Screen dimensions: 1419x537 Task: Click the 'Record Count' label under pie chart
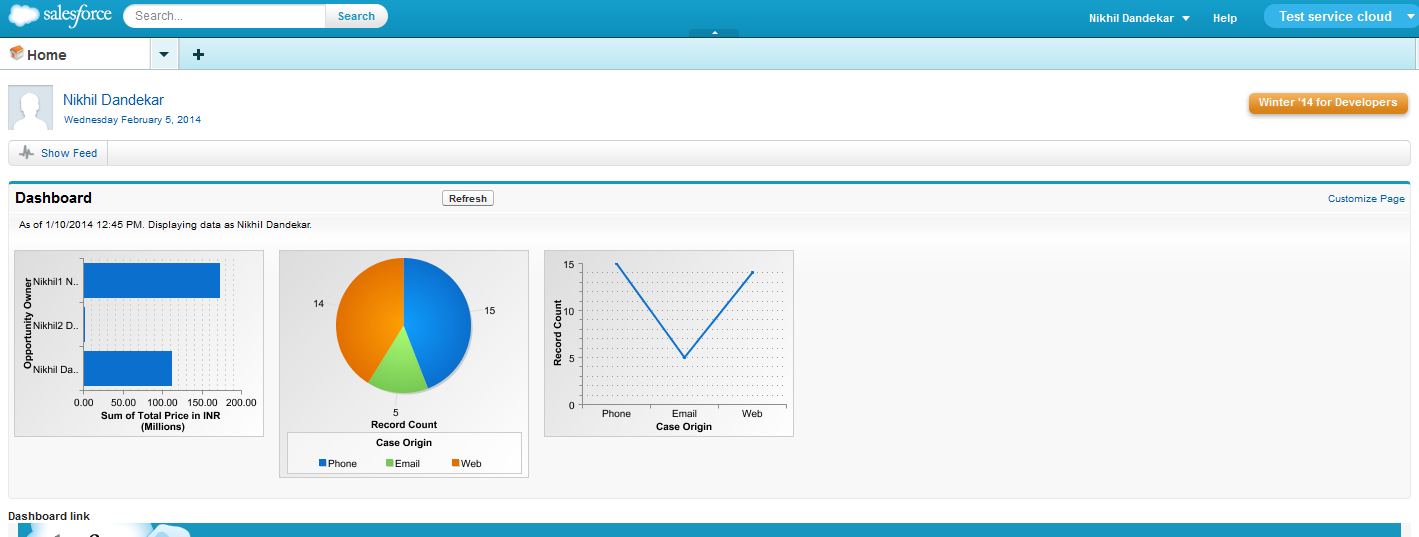pos(404,425)
